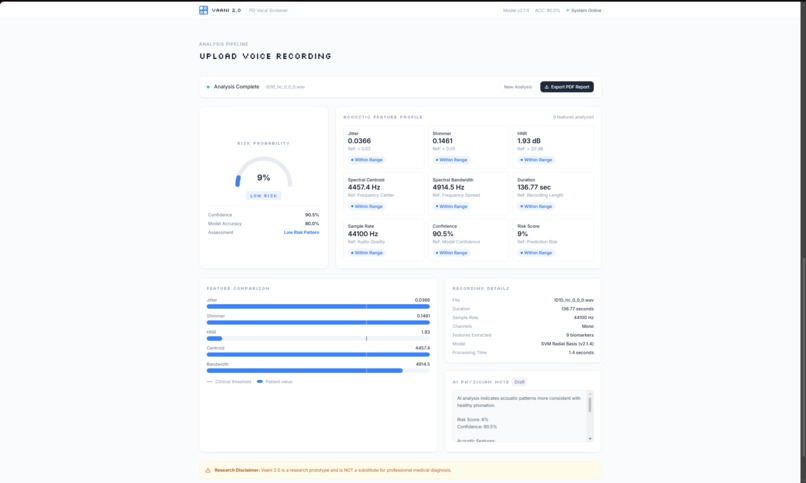Click the HNR comparison bar
Viewport: 806px width, 483px height.
pyautogui.click(x=318, y=339)
